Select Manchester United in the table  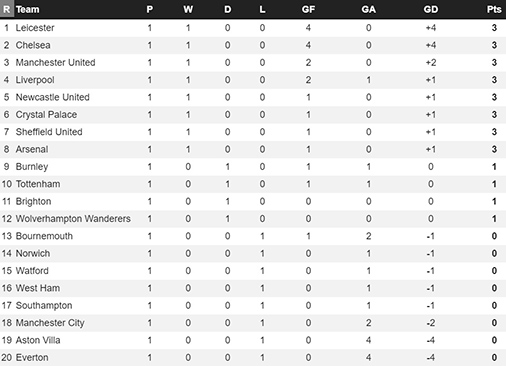(x=55, y=62)
